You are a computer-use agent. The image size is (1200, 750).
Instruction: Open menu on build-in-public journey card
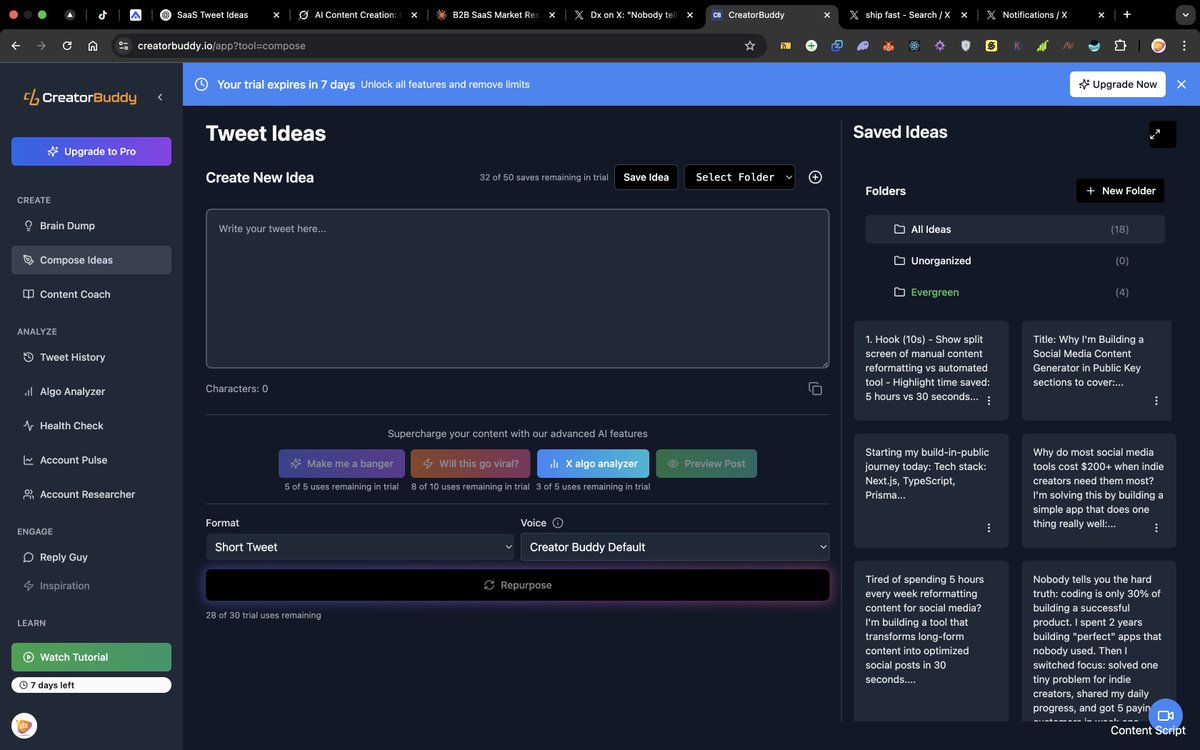(989, 528)
